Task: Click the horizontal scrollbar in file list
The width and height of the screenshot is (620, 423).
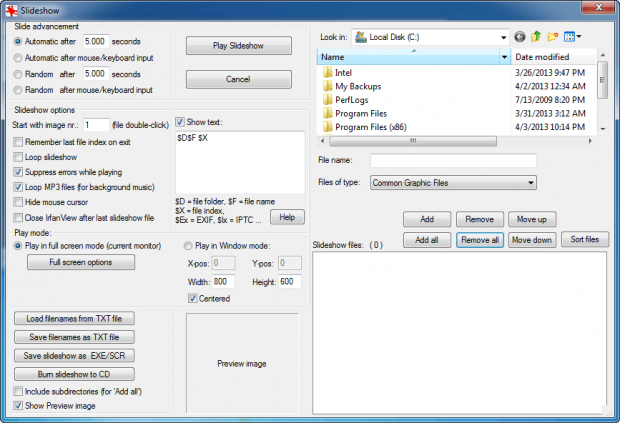Action: pyautogui.click(x=414, y=141)
